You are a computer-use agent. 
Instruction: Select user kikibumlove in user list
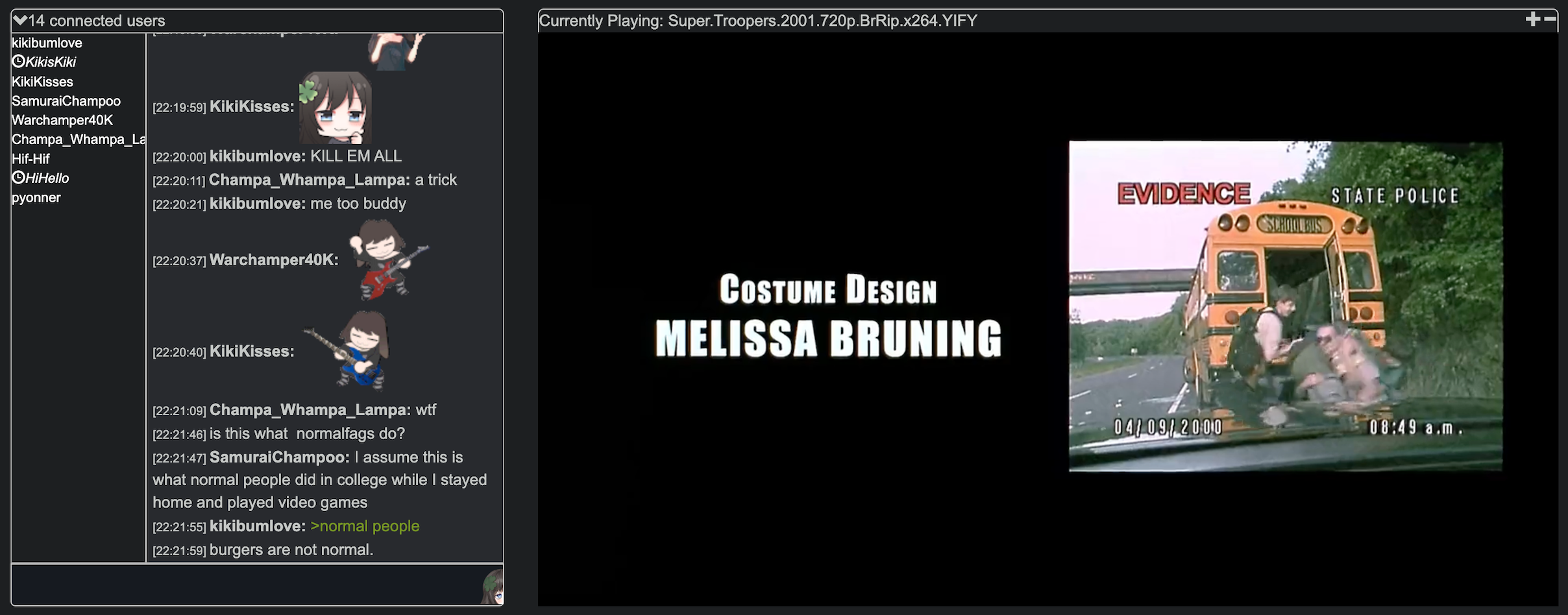point(47,43)
